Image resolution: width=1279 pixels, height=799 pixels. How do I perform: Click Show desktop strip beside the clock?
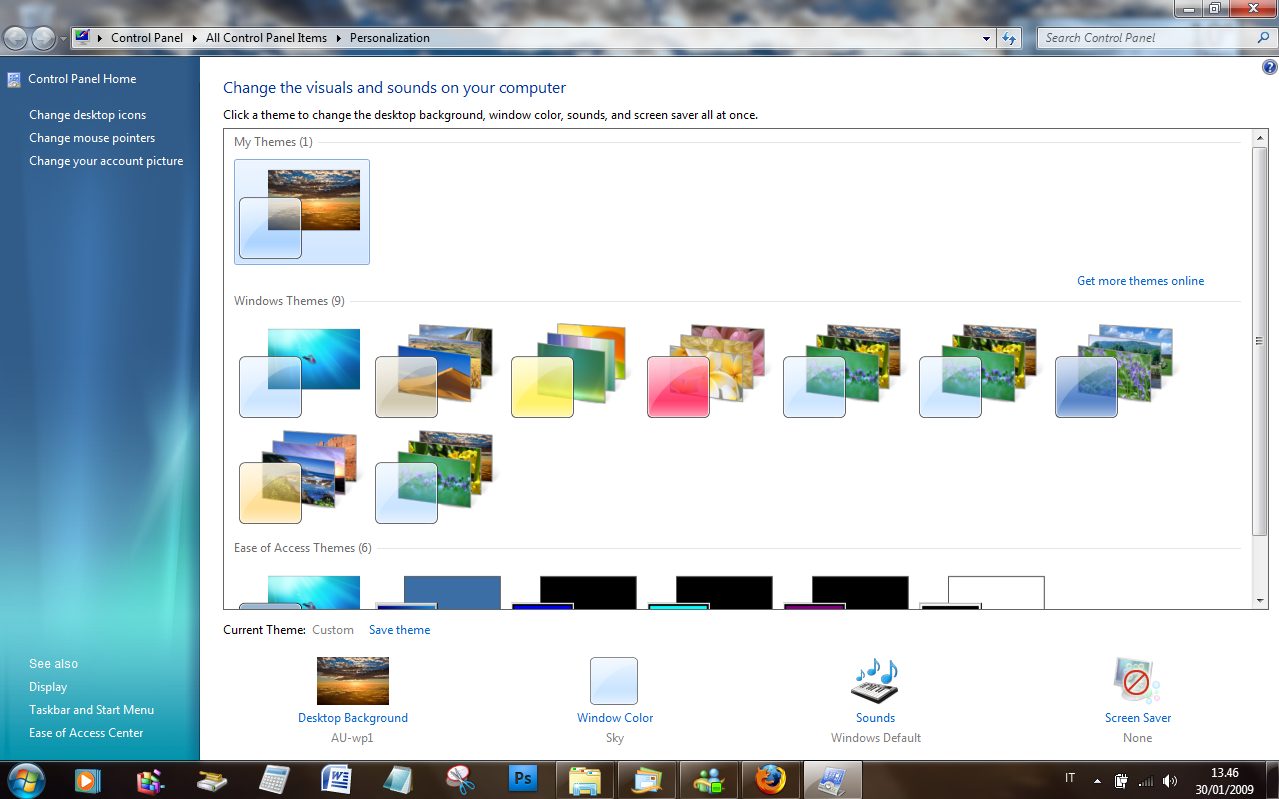coord(1271,780)
